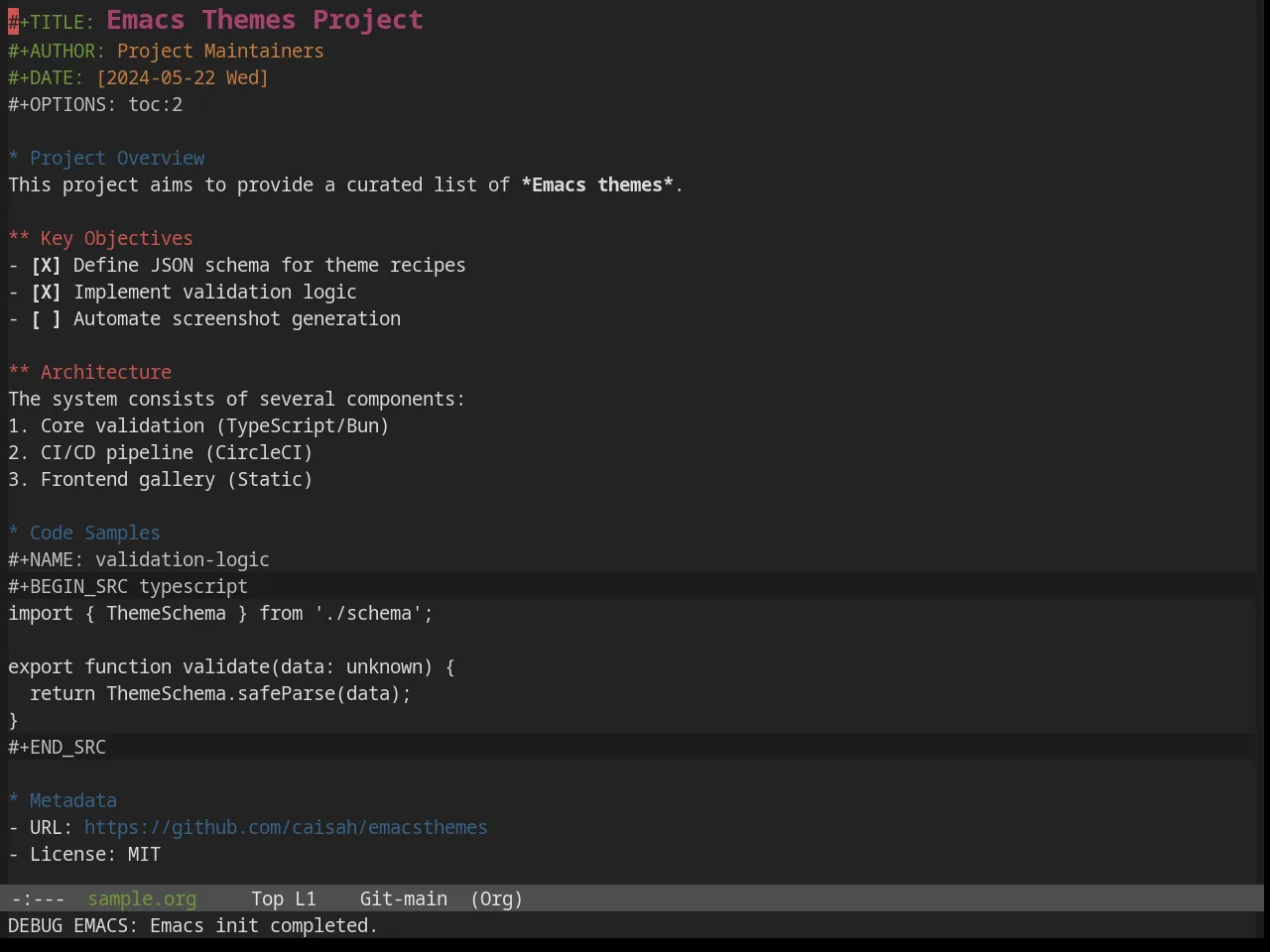Click the '#+NAME: validation-logic' line

(x=139, y=559)
